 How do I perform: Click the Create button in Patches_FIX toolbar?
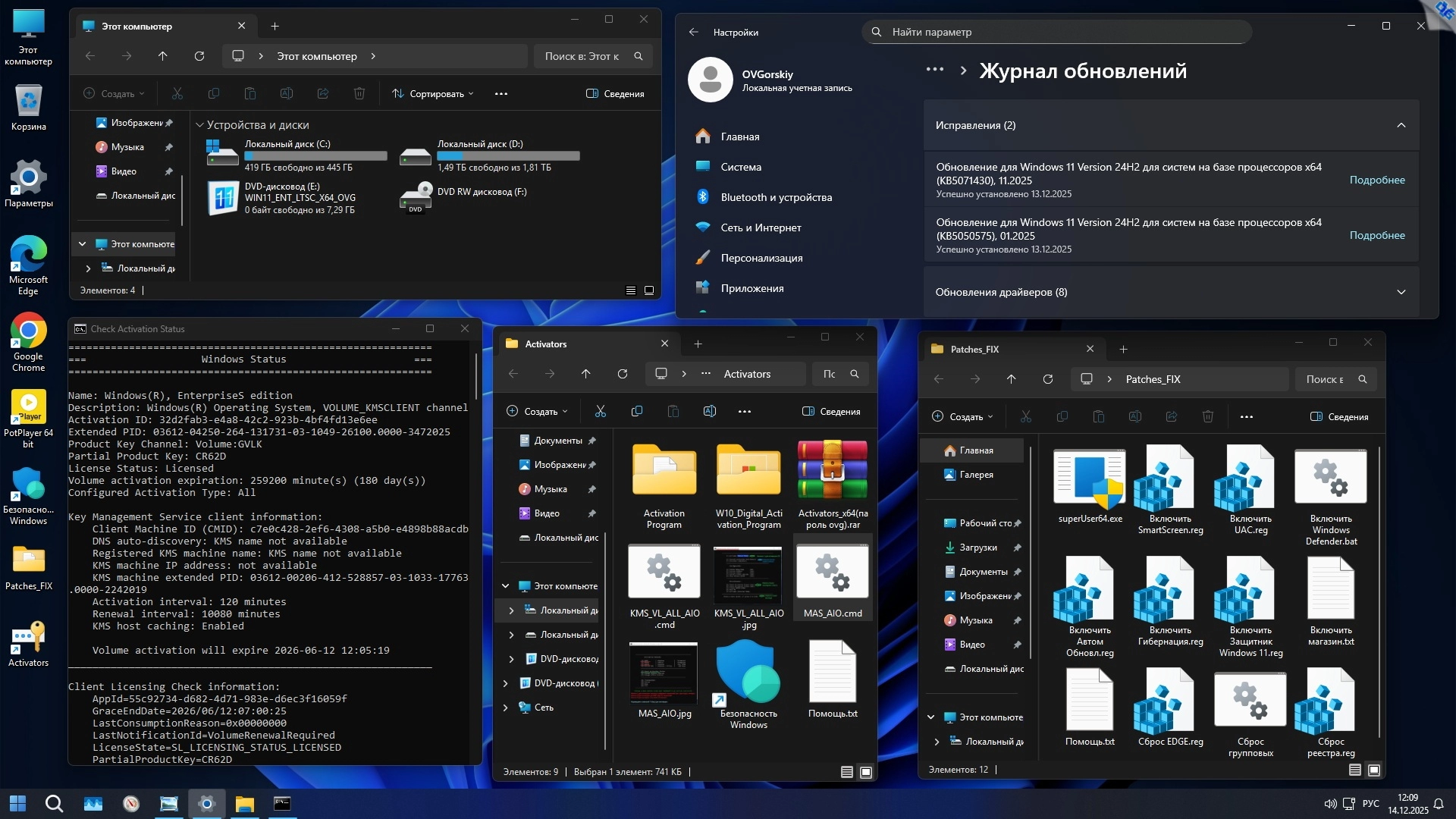pyautogui.click(x=961, y=417)
